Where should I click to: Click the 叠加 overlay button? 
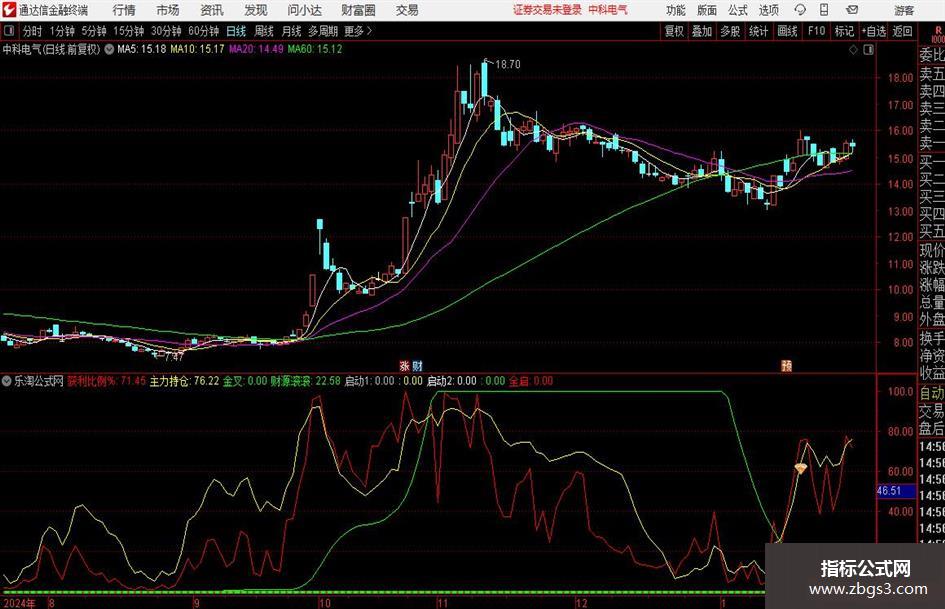click(x=702, y=31)
